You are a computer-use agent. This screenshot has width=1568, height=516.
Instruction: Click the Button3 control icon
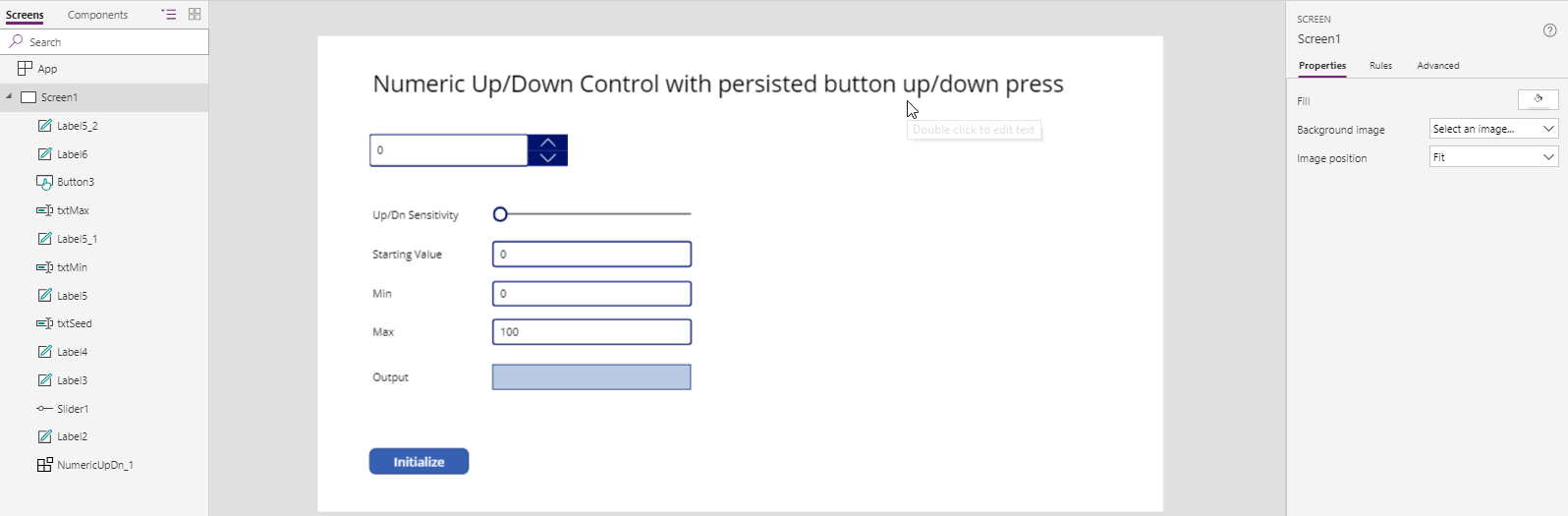click(44, 182)
